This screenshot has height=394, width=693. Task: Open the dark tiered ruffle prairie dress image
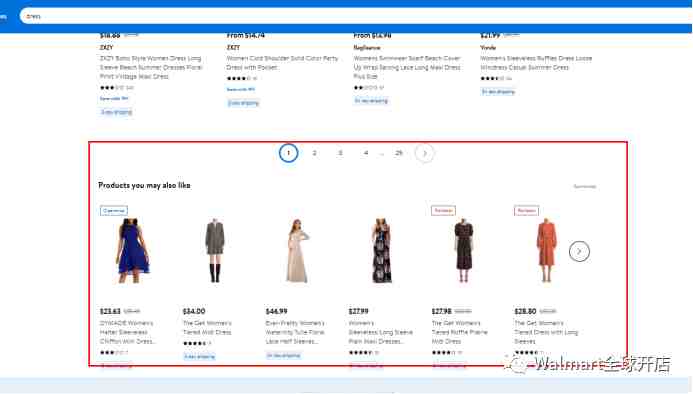(464, 250)
